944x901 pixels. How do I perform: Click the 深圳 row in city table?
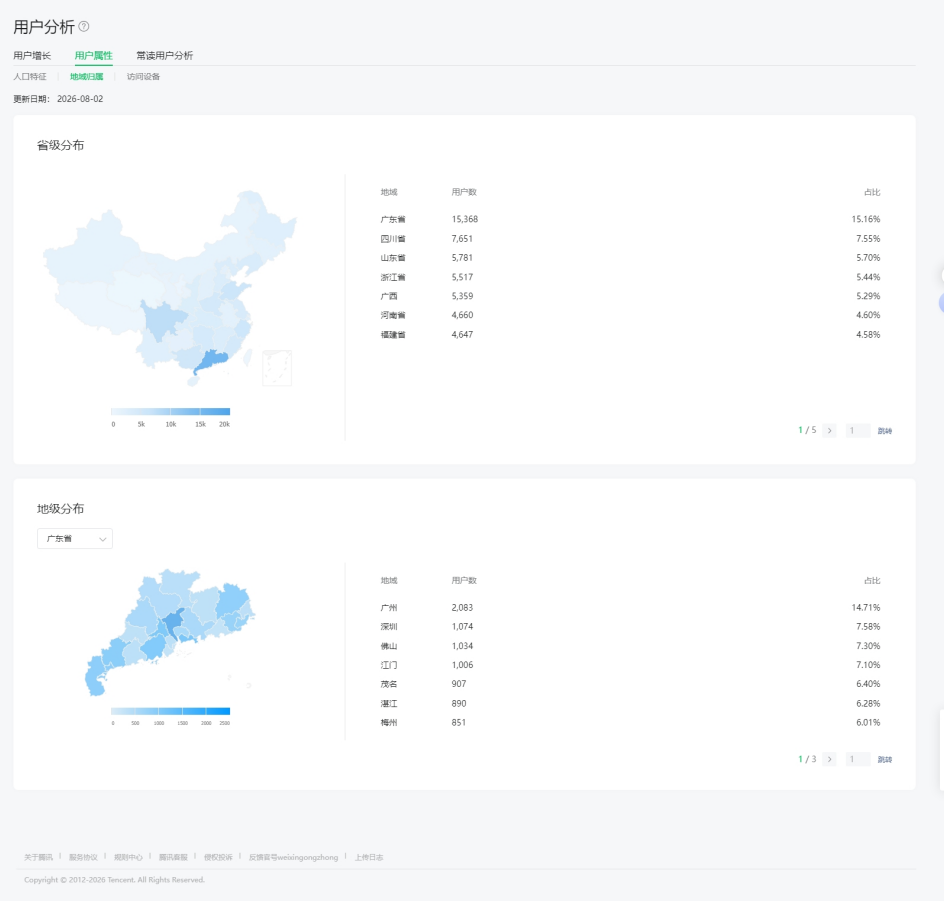[x=630, y=627]
